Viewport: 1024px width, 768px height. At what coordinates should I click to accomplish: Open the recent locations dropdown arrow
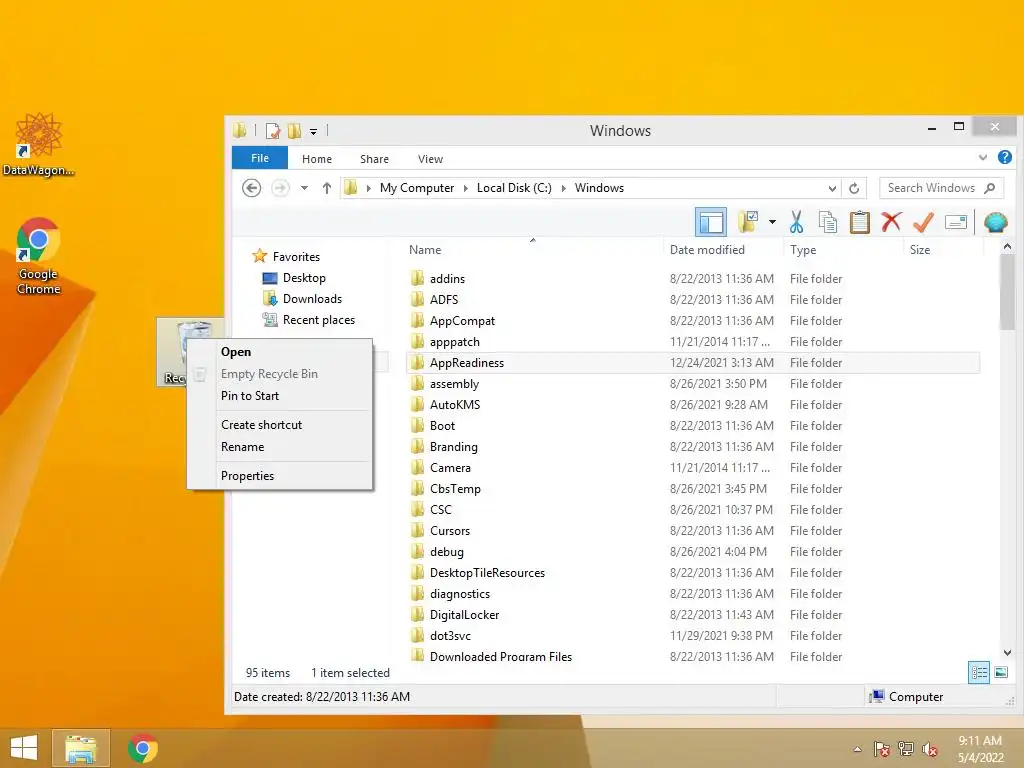click(x=304, y=188)
